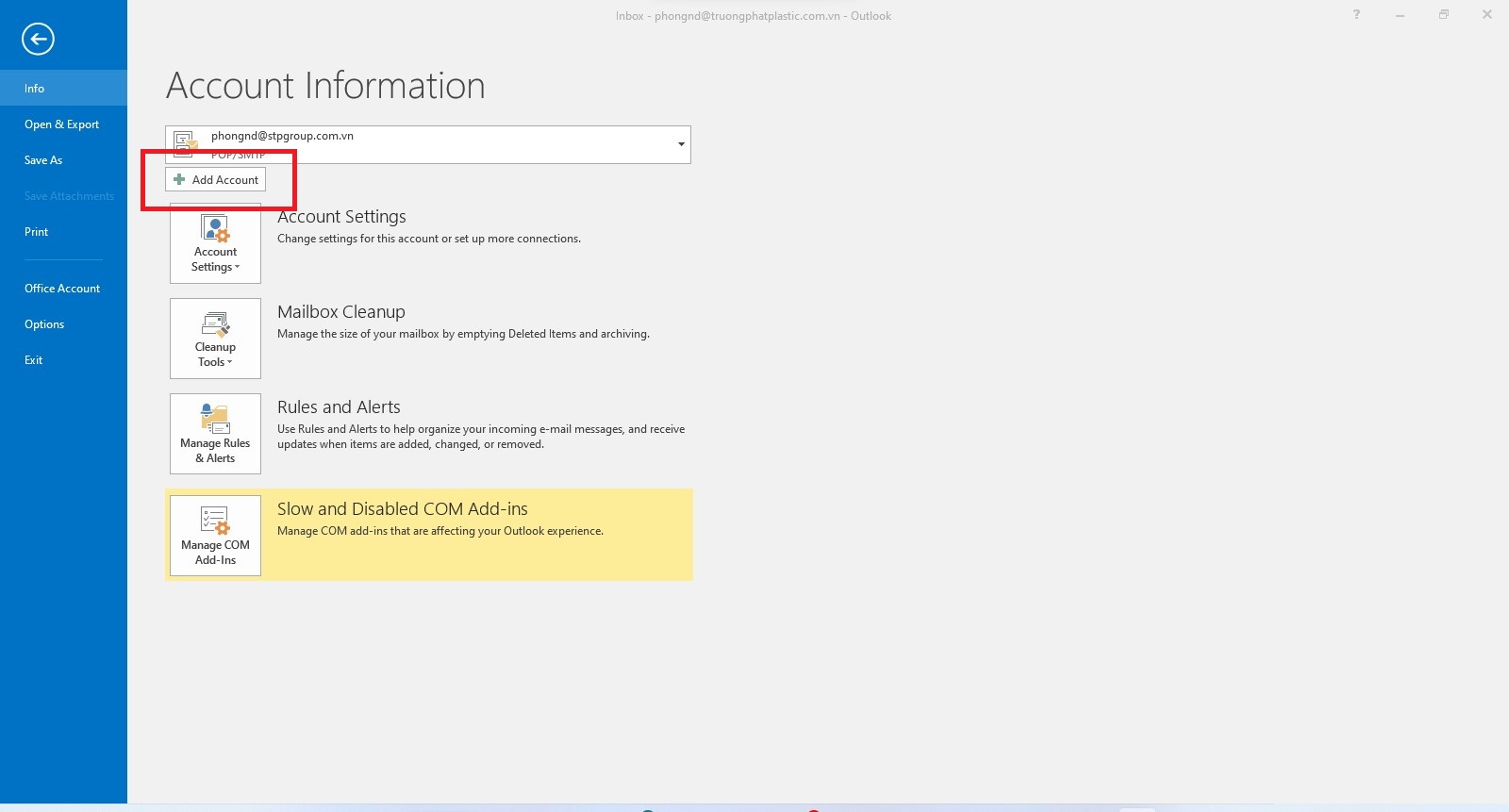Image resolution: width=1509 pixels, height=812 pixels.
Task: Restore down the Outlook window
Action: click(1443, 15)
